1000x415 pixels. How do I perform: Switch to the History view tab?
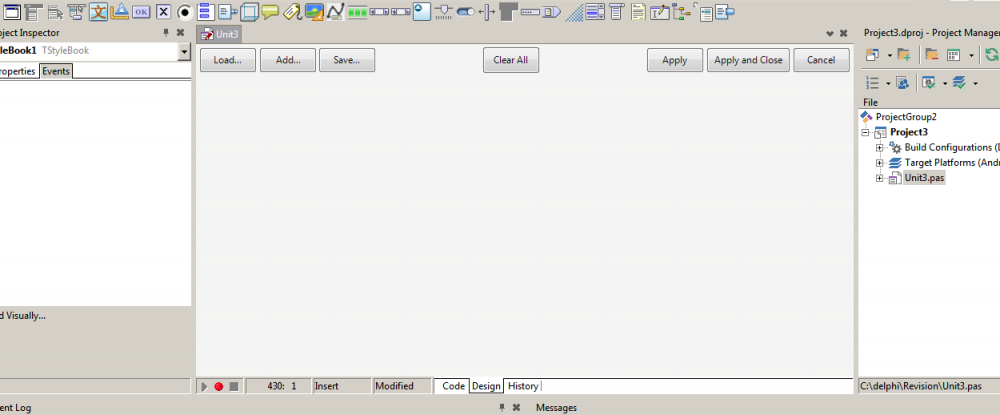(x=523, y=386)
